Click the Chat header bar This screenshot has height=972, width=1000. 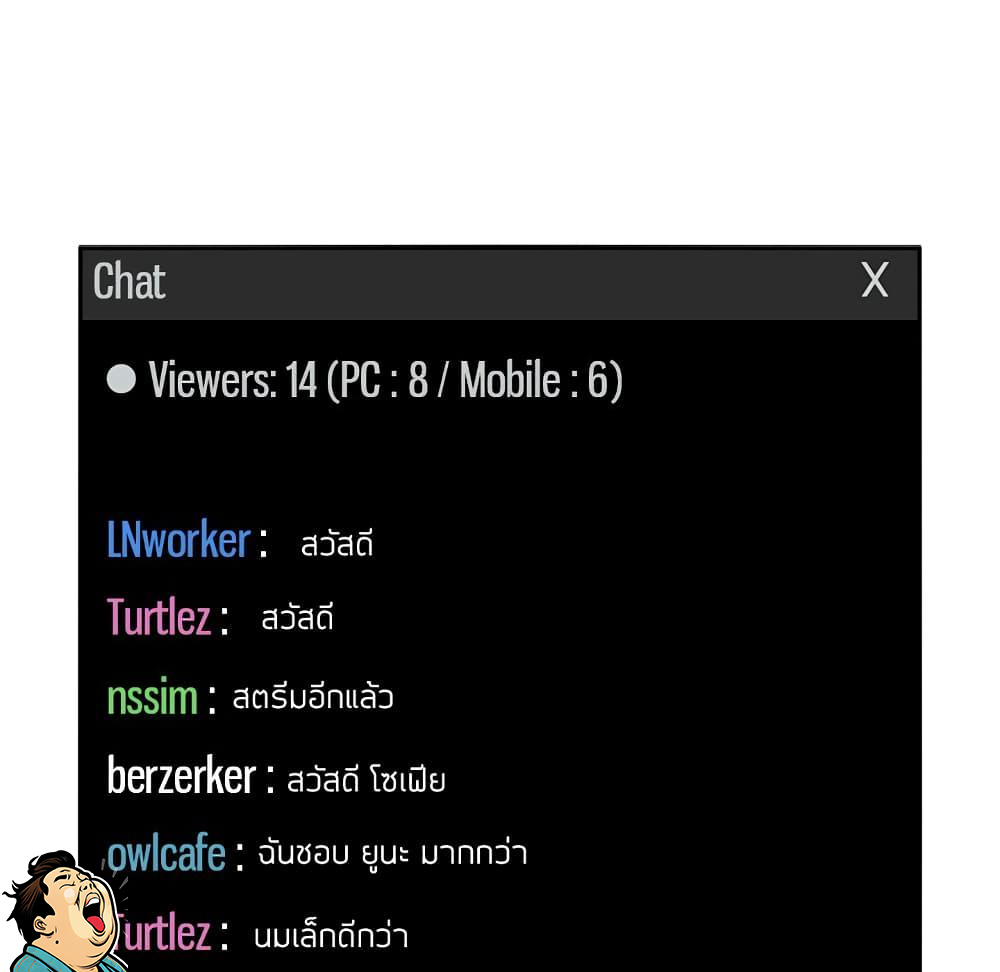click(500, 284)
